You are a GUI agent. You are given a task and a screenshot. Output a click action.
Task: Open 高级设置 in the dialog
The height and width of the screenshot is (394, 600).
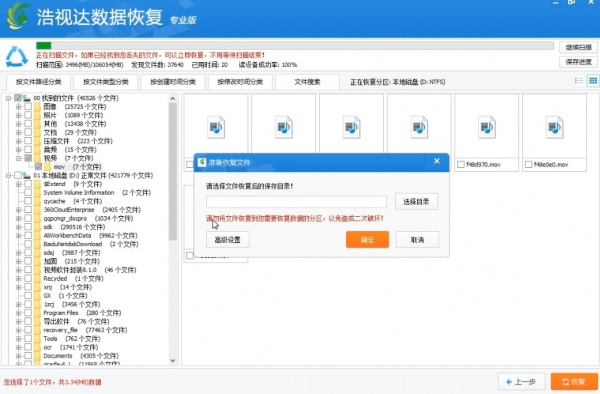pyautogui.click(x=228, y=240)
